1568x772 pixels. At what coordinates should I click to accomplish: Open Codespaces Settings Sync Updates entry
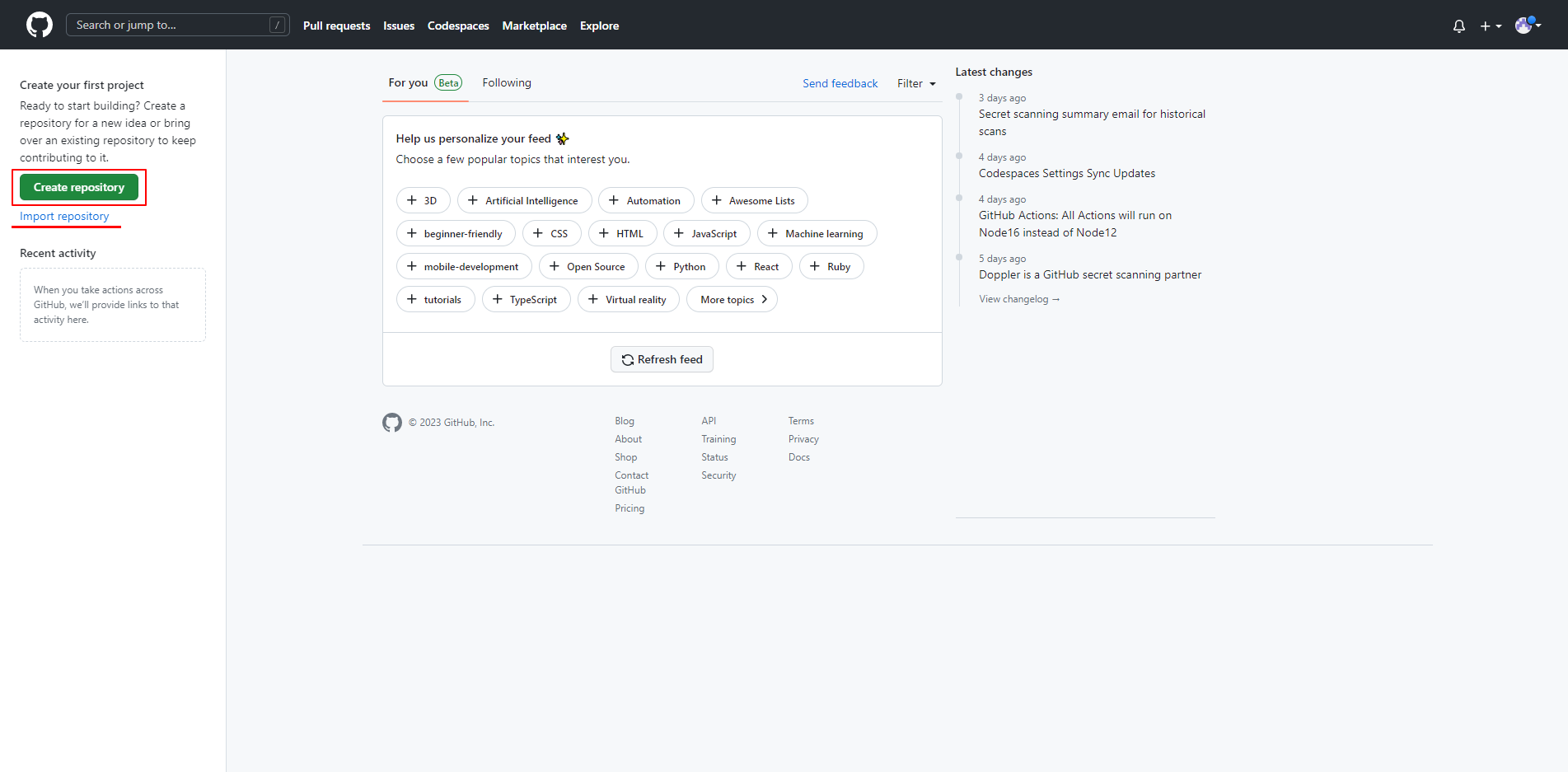pos(1067,173)
